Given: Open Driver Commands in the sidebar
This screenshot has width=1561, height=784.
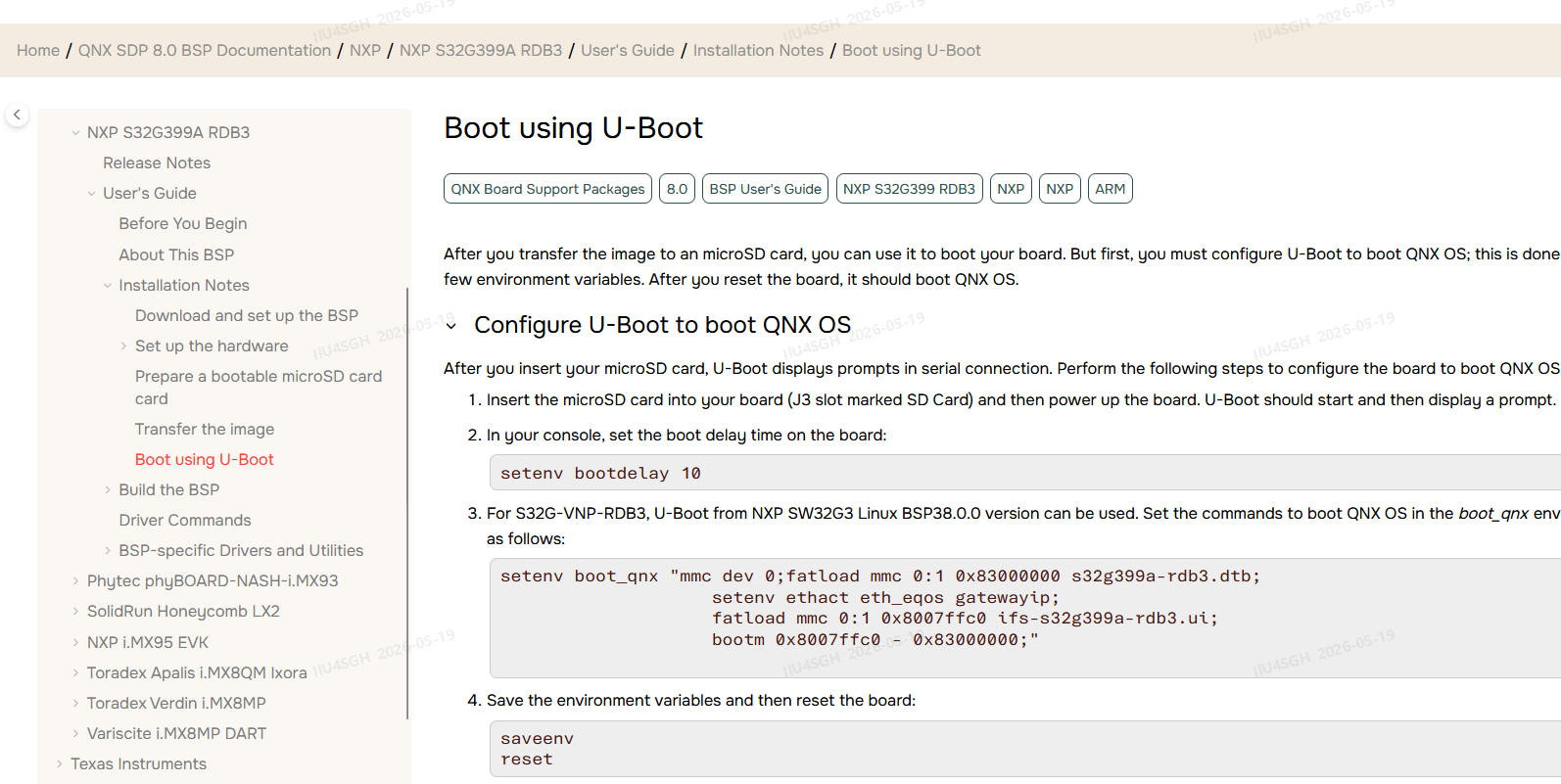Looking at the screenshot, I should coord(185,521).
